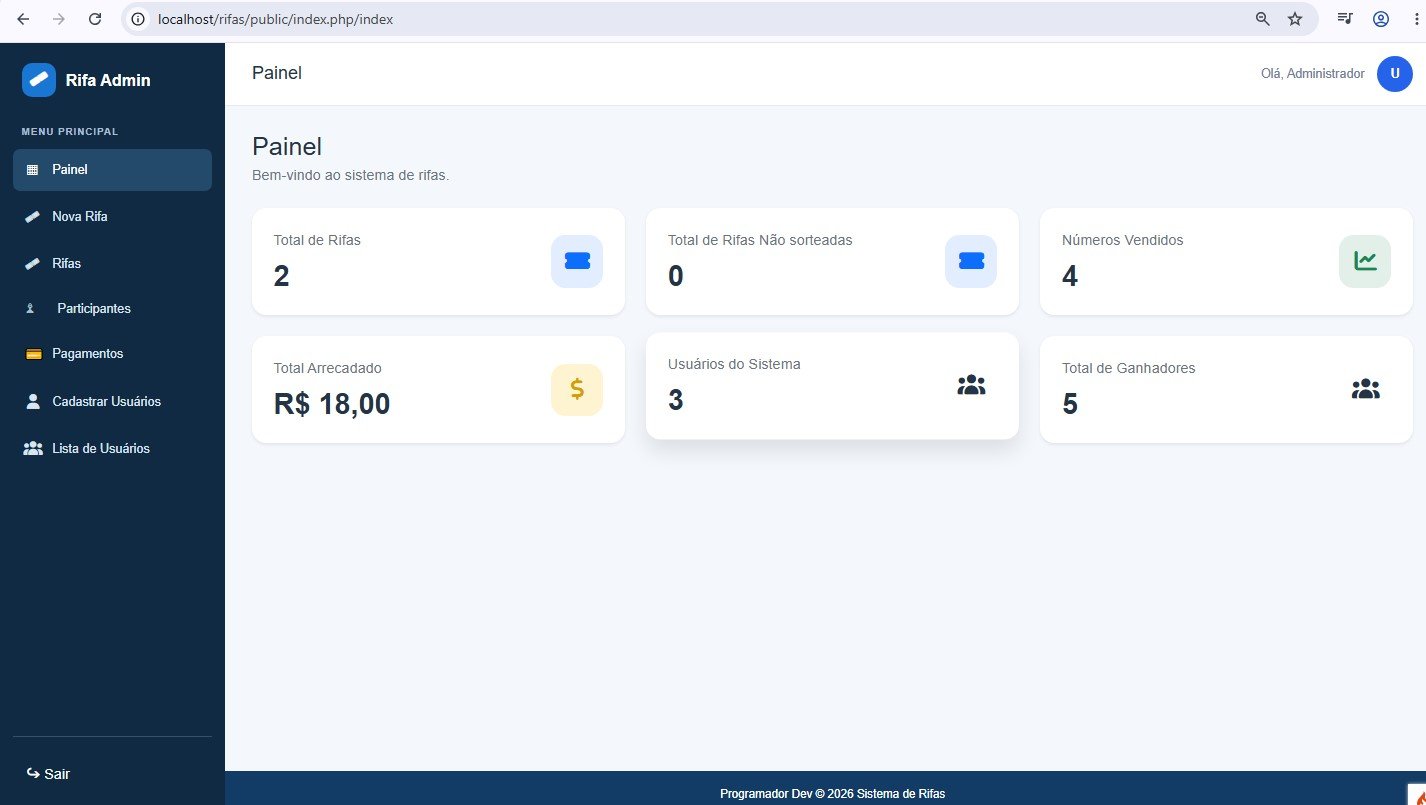The image size is (1426, 805).
Task: Click the user icon beside Cadastrar Usuários
Action: click(32, 401)
